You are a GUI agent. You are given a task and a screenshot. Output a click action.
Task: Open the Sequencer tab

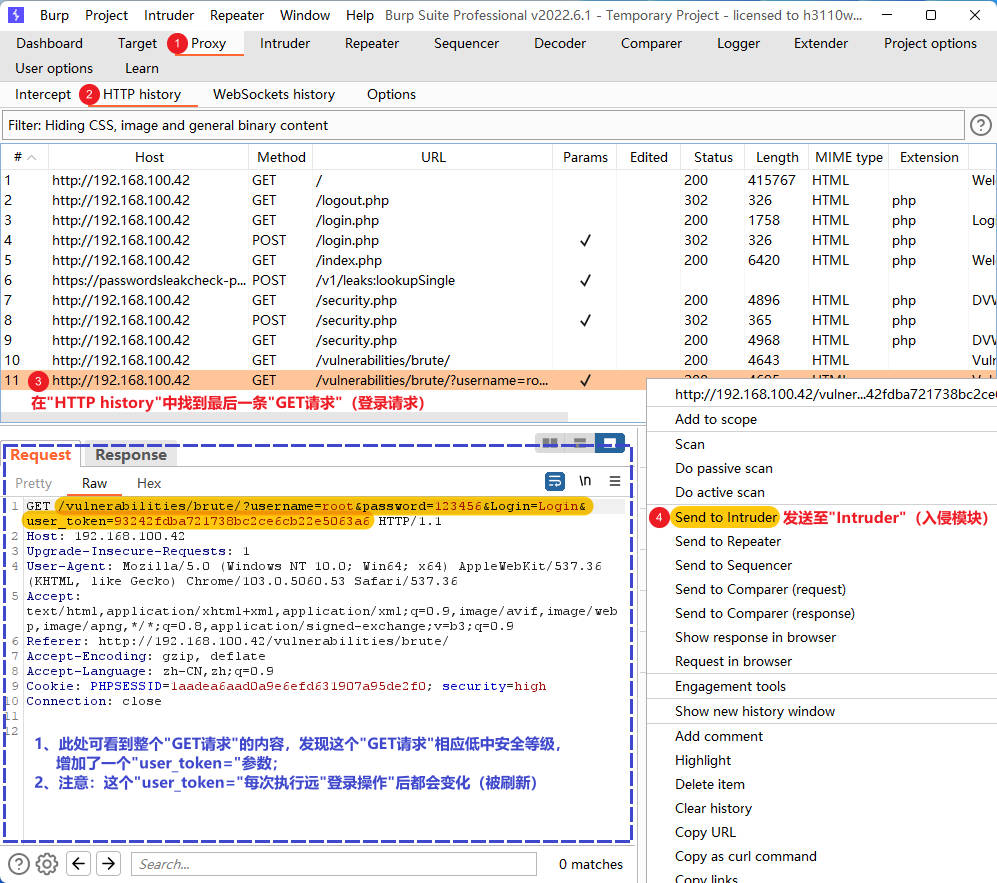(x=466, y=43)
